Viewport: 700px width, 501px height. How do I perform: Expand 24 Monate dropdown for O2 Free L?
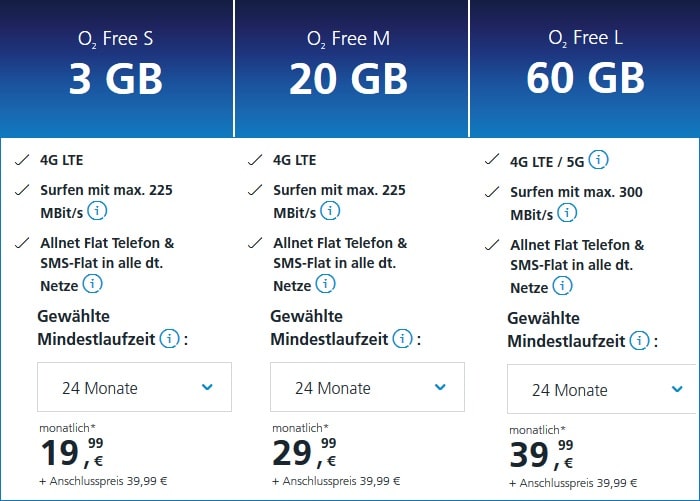click(x=603, y=389)
